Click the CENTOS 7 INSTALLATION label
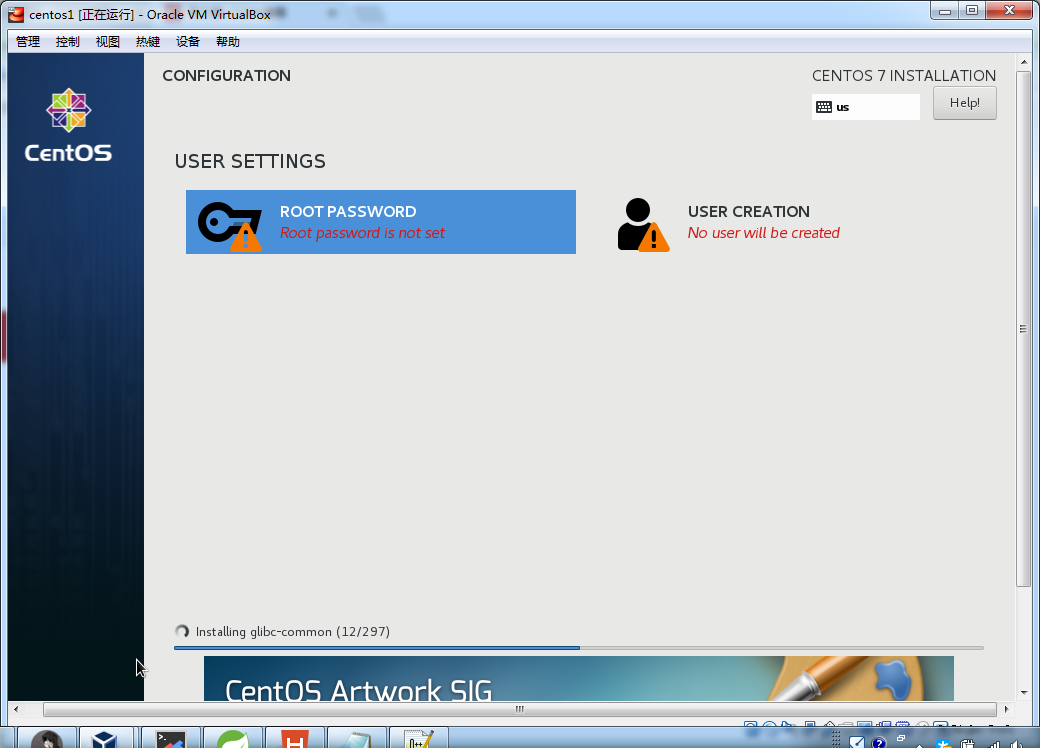Screen dimensions: 1040x748 click(x=904, y=76)
